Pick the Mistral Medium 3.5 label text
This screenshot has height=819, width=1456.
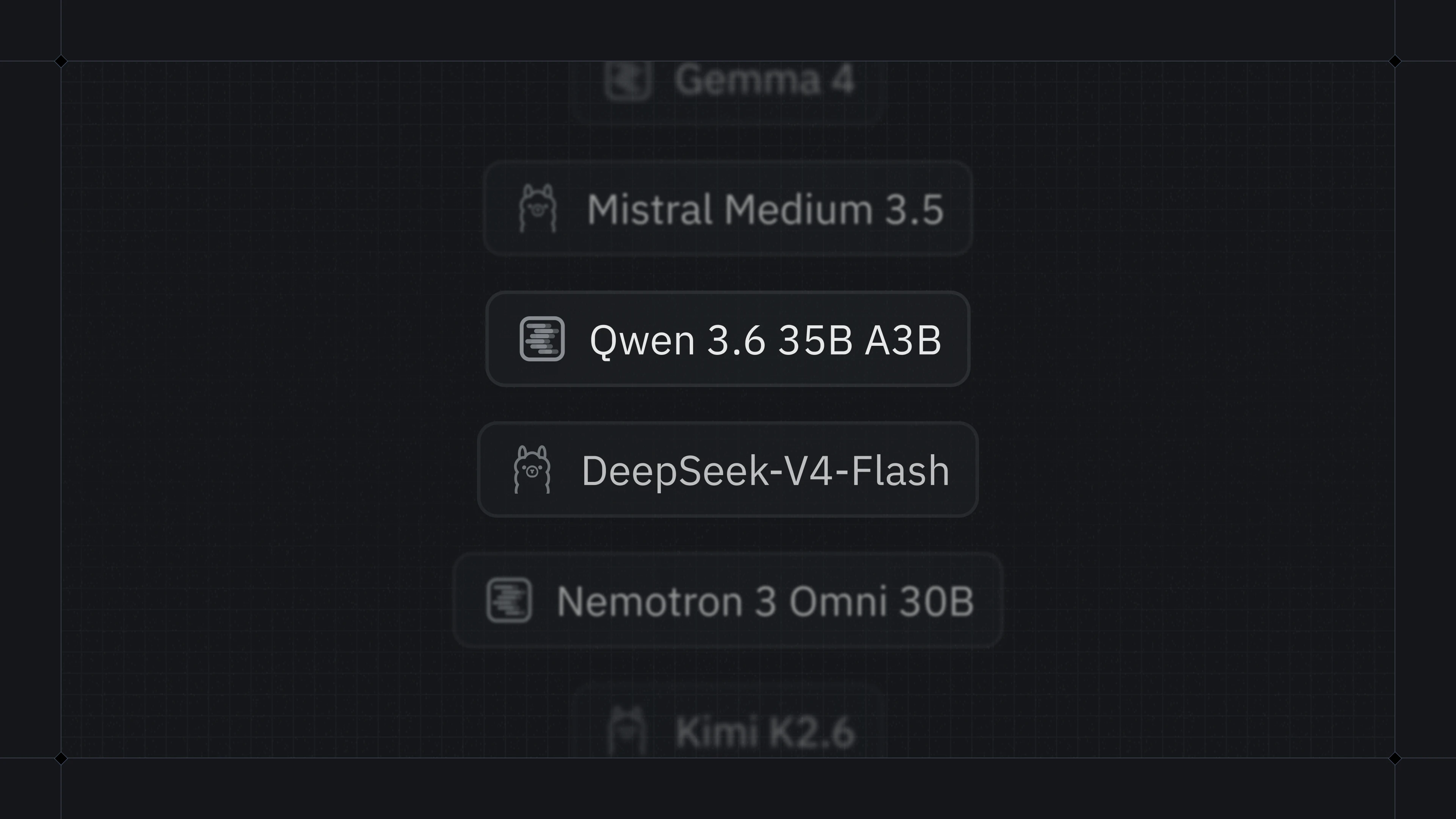coord(765,209)
